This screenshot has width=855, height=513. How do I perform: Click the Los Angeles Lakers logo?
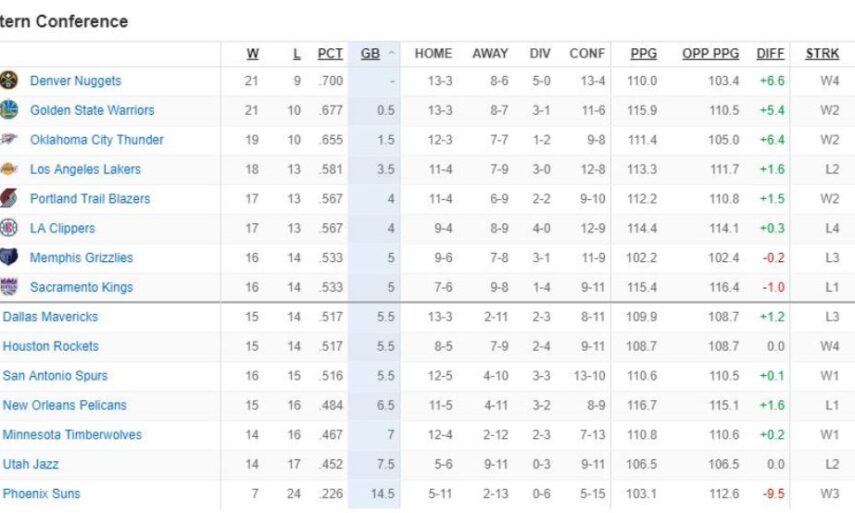[9, 169]
